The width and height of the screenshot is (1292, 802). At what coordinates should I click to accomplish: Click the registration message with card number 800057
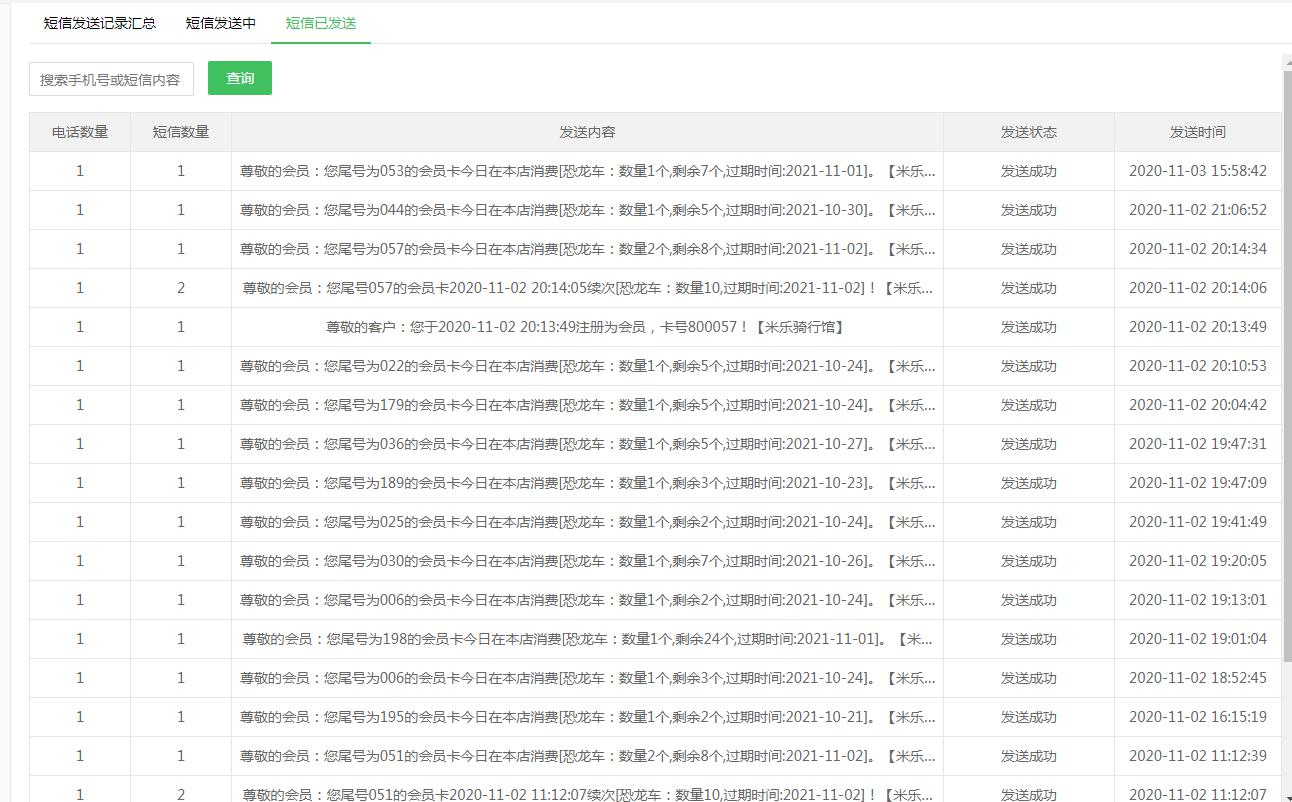pyautogui.click(x=587, y=327)
